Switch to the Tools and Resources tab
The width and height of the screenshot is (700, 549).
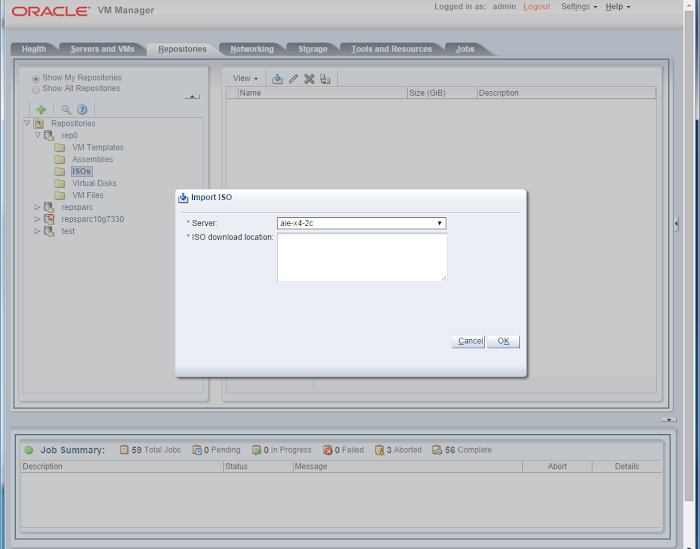click(x=392, y=49)
